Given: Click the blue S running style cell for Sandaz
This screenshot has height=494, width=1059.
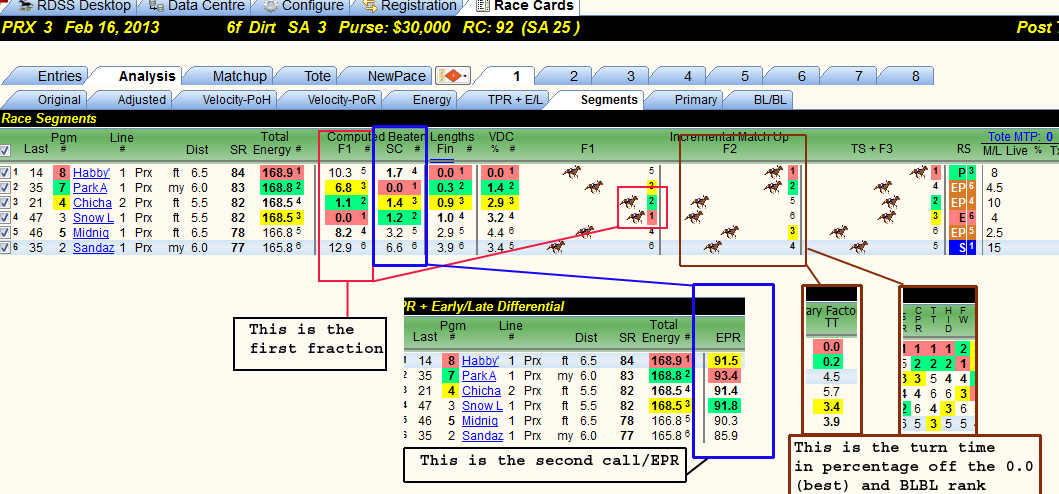Looking at the screenshot, I should tap(956, 247).
